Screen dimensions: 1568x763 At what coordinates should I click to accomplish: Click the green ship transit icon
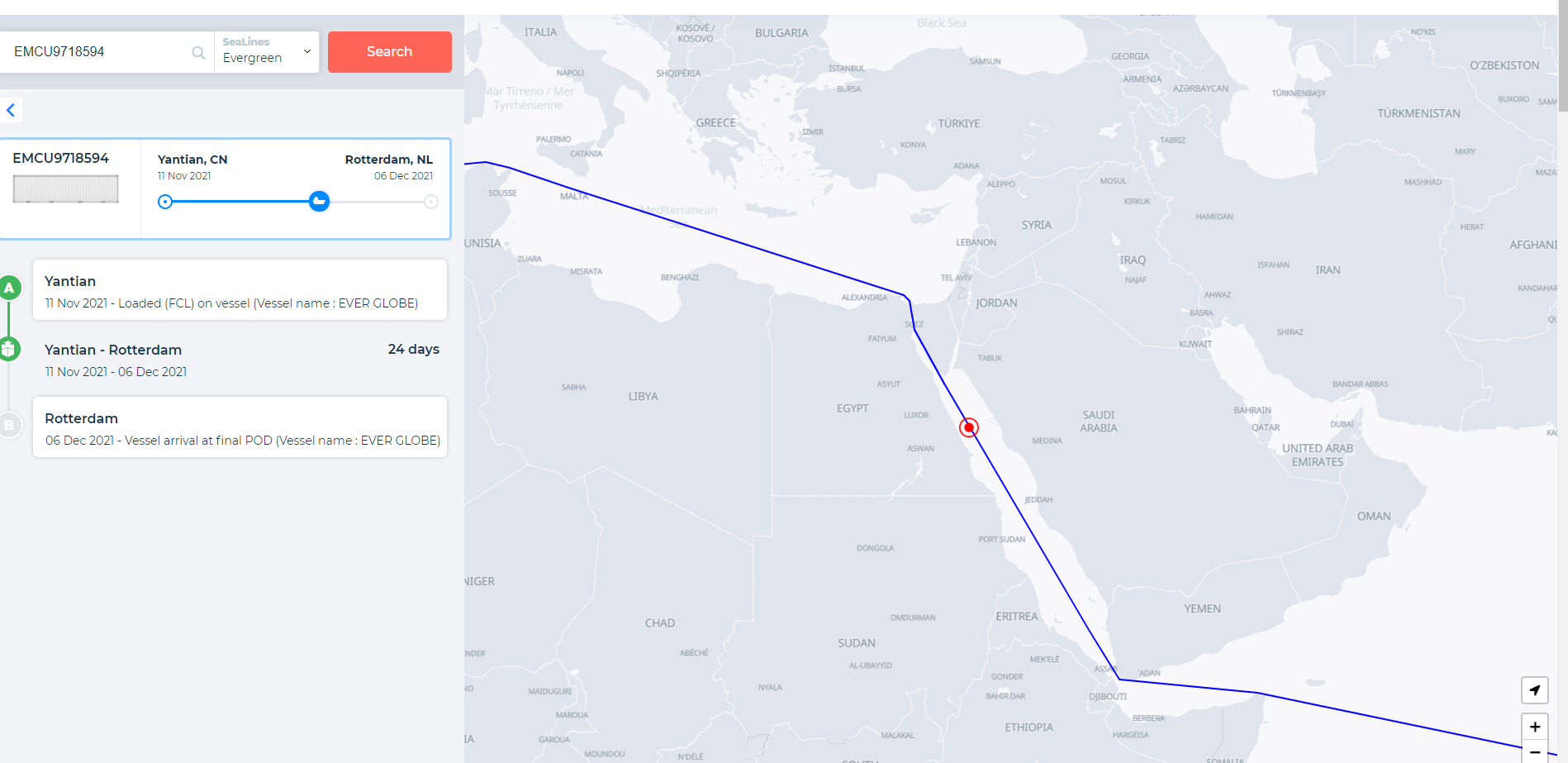(x=8, y=349)
